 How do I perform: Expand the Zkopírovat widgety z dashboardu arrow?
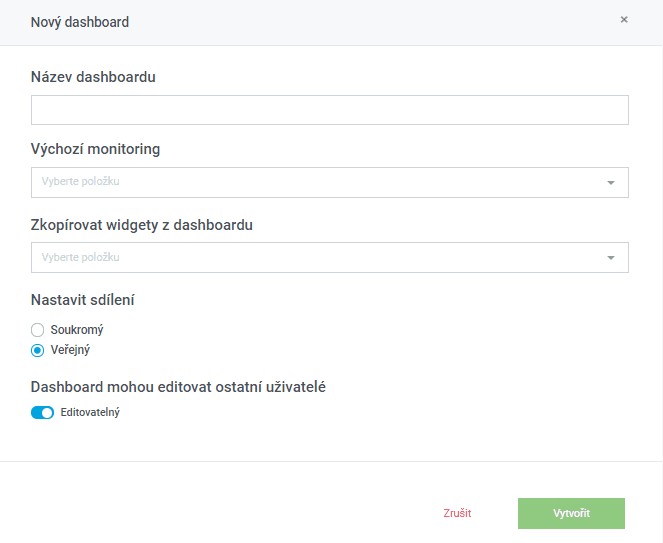click(x=610, y=258)
